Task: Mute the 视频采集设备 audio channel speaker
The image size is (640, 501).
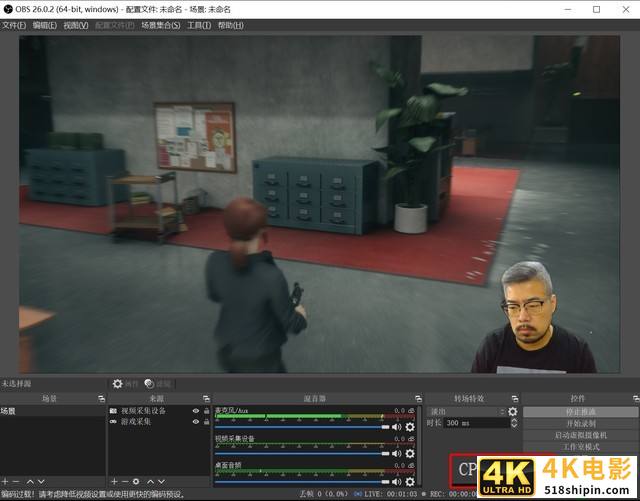Action: coord(396,454)
